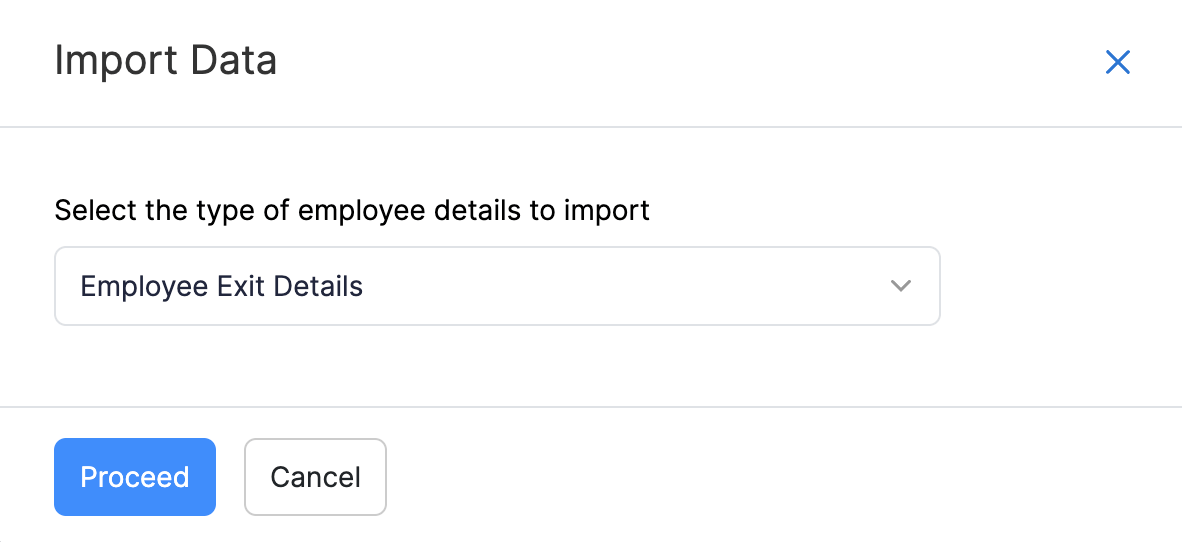
Task: Hit the close icon beside Import Data
Action: pos(1117,63)
